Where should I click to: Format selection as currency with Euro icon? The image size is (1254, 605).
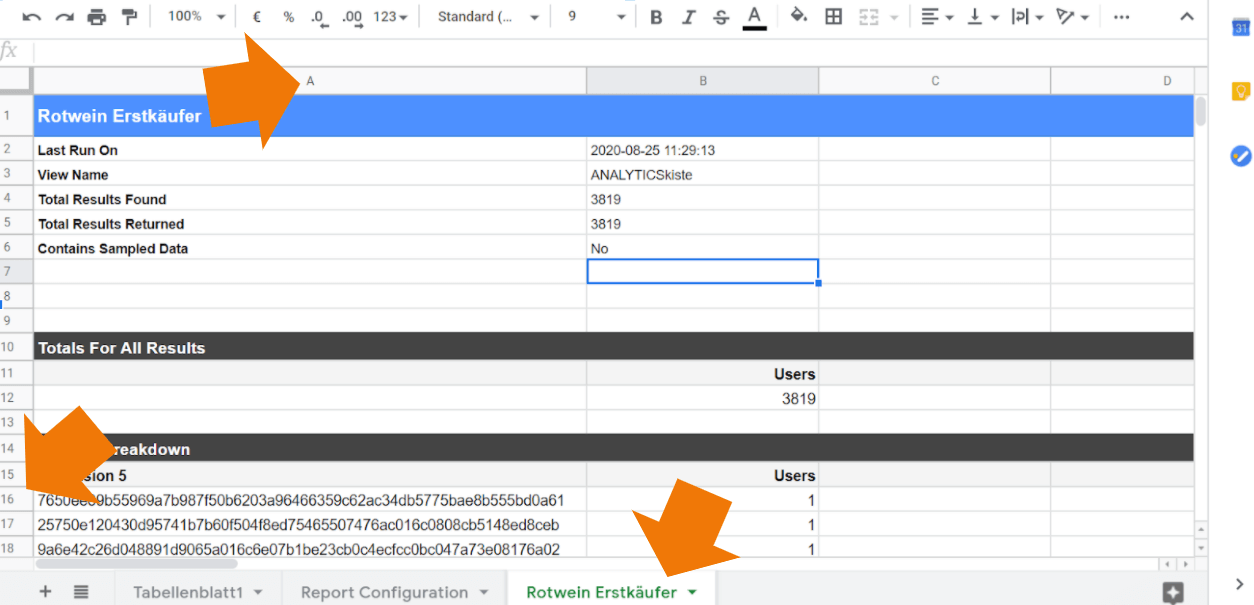point(257,17)
